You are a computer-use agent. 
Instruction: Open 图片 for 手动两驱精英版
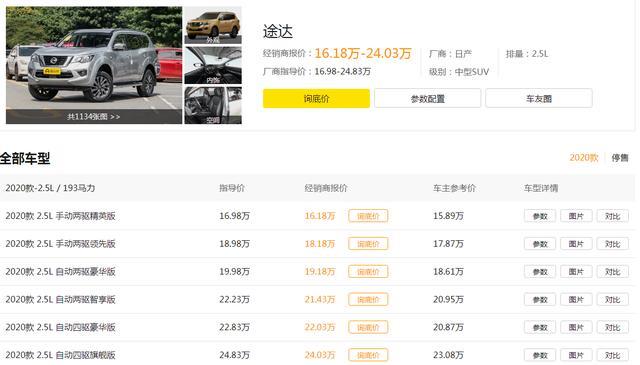[576, 216]
